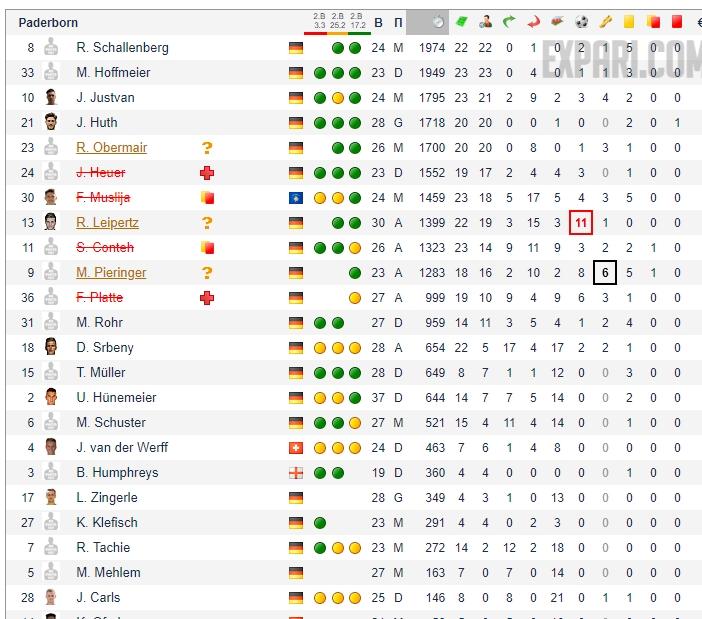The width and height of the screenshot is (702, 619).
Task: Sort by assists boot icon
Action: click(x=605, y=21)
